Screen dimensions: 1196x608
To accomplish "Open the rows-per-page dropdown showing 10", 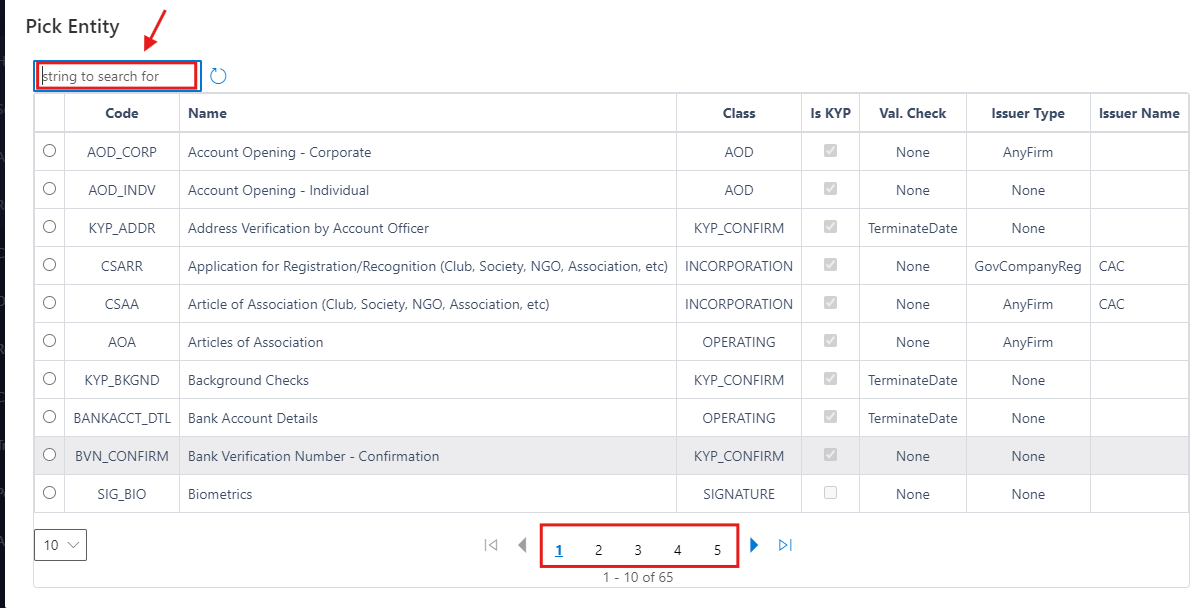I will point(60,544).
